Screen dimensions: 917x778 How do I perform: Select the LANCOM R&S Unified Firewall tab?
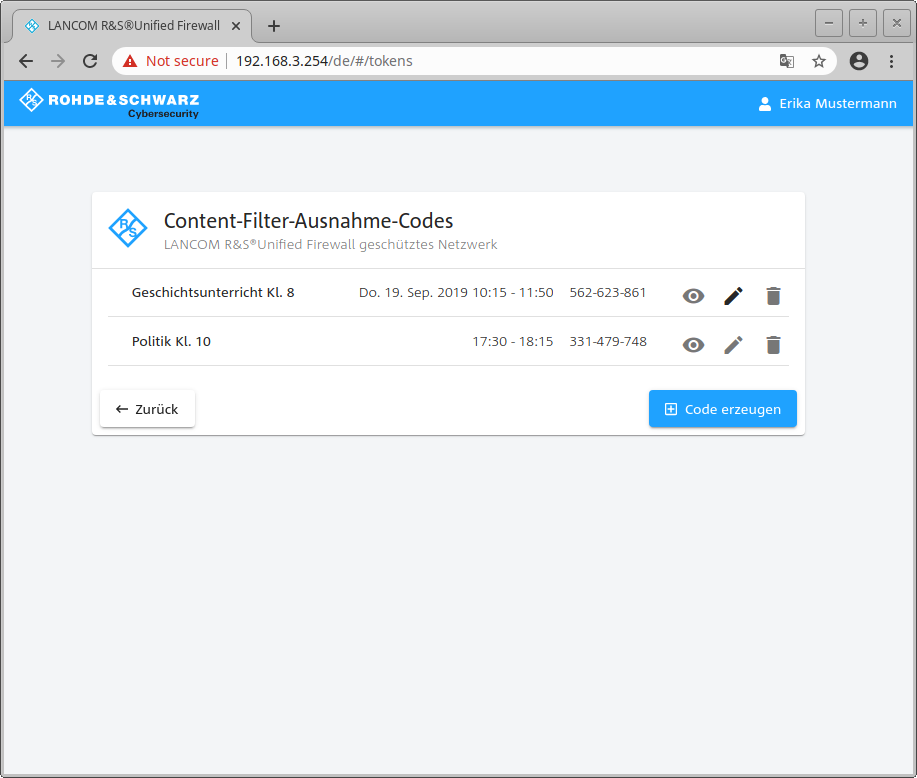pos(130,26)
